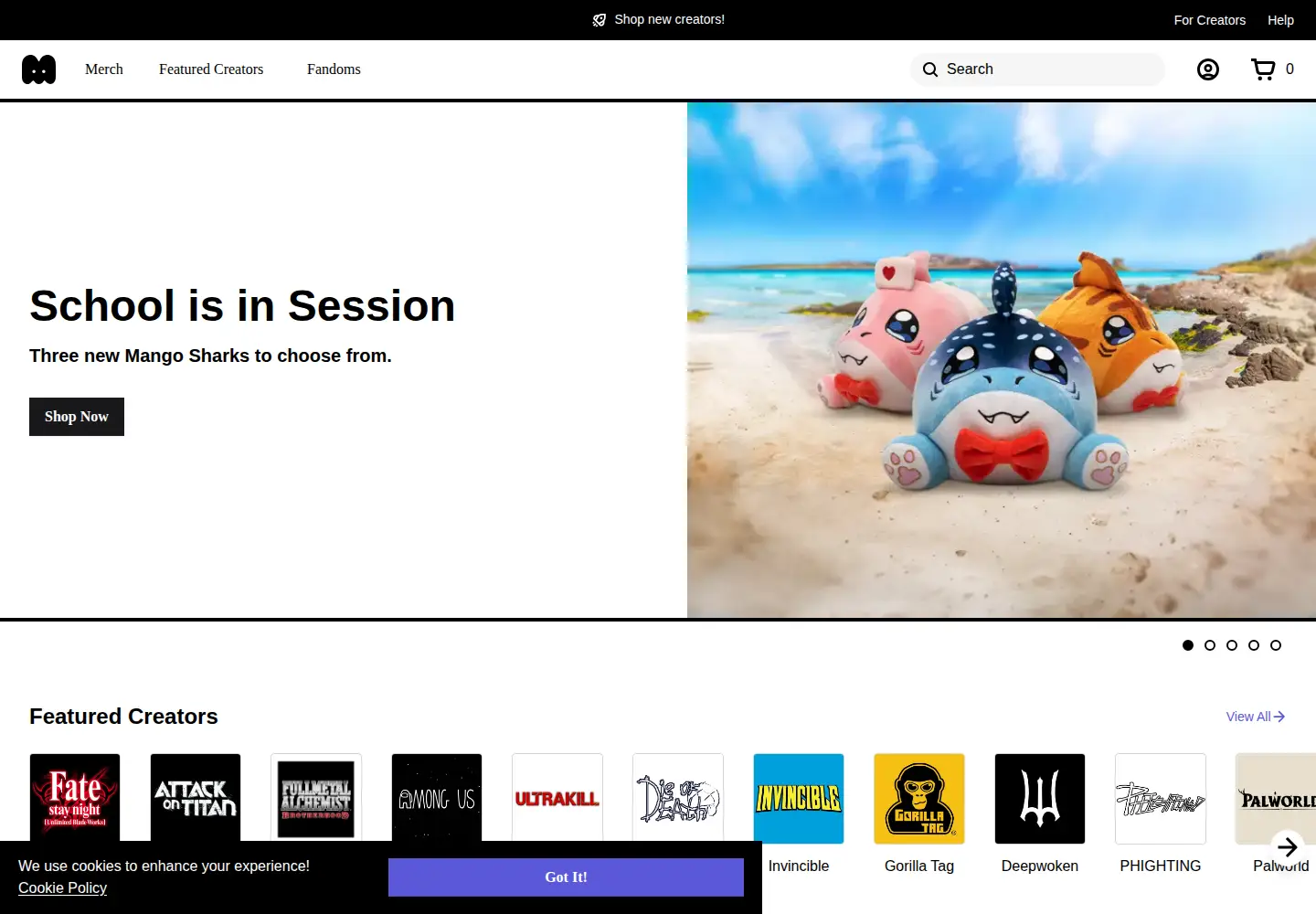This screenshot has width=1316, height=914.
Task: Click the Mango Sharks plush hero image
Action: pyautogui.click(x=1002, y=360)
